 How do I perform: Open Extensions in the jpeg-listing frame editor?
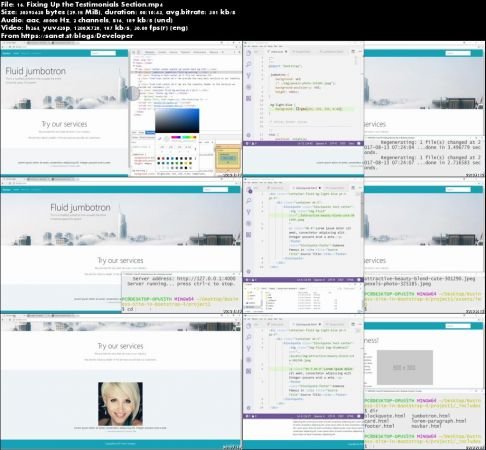tap(248, 235)
